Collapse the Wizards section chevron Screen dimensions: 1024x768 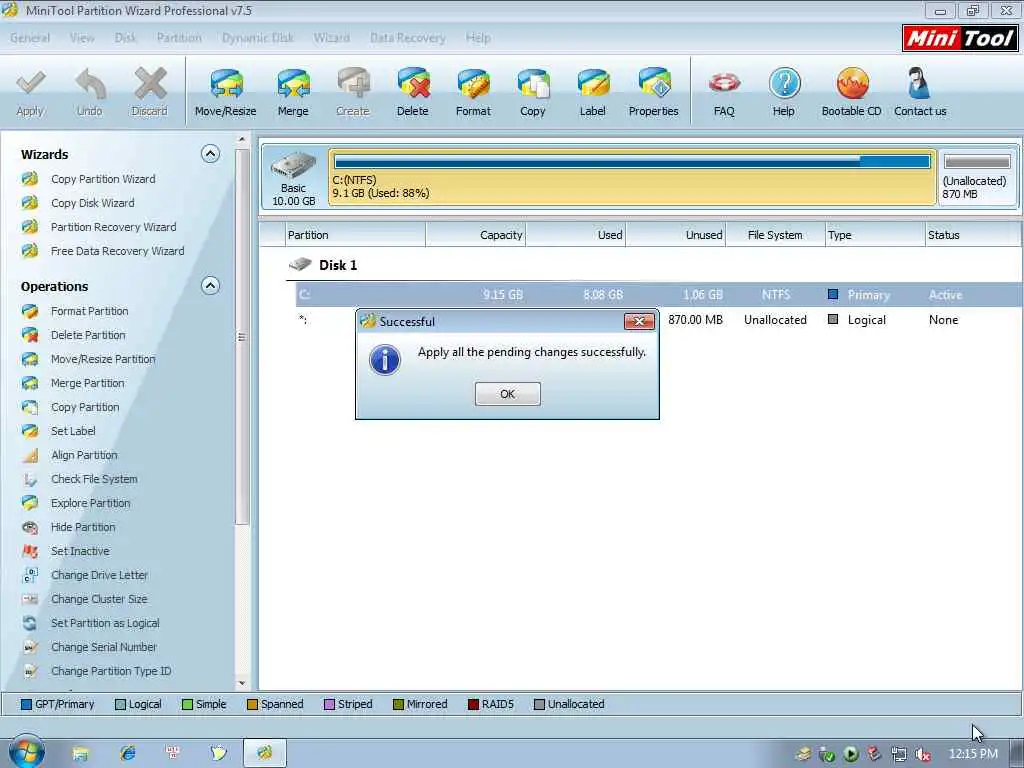click(210, 154)
